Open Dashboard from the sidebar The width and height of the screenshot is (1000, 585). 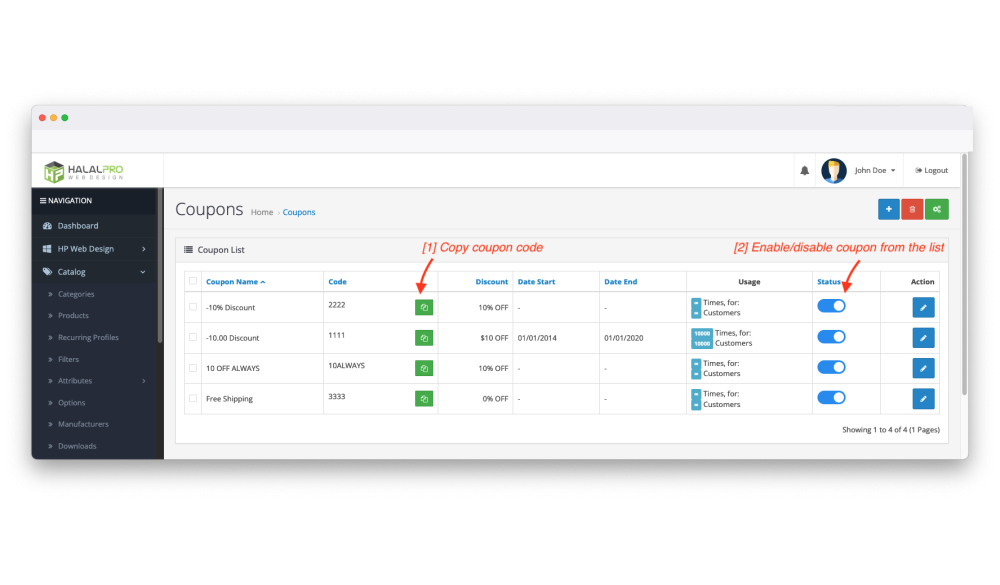(x=77, y=226)
